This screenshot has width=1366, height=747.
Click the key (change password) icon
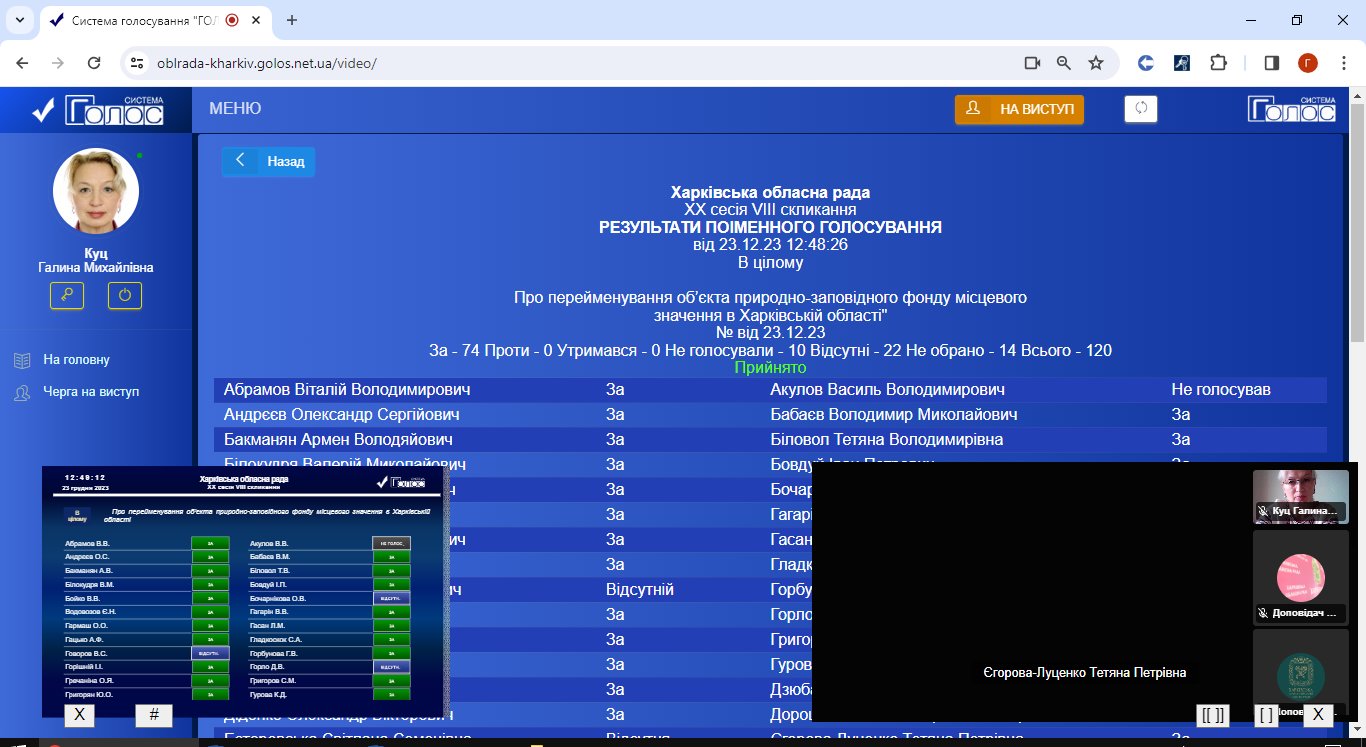click(67, 296)
